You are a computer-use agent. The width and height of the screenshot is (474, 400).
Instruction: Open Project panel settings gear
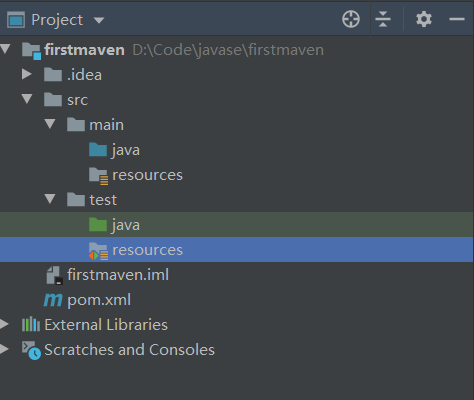point(424,19)
